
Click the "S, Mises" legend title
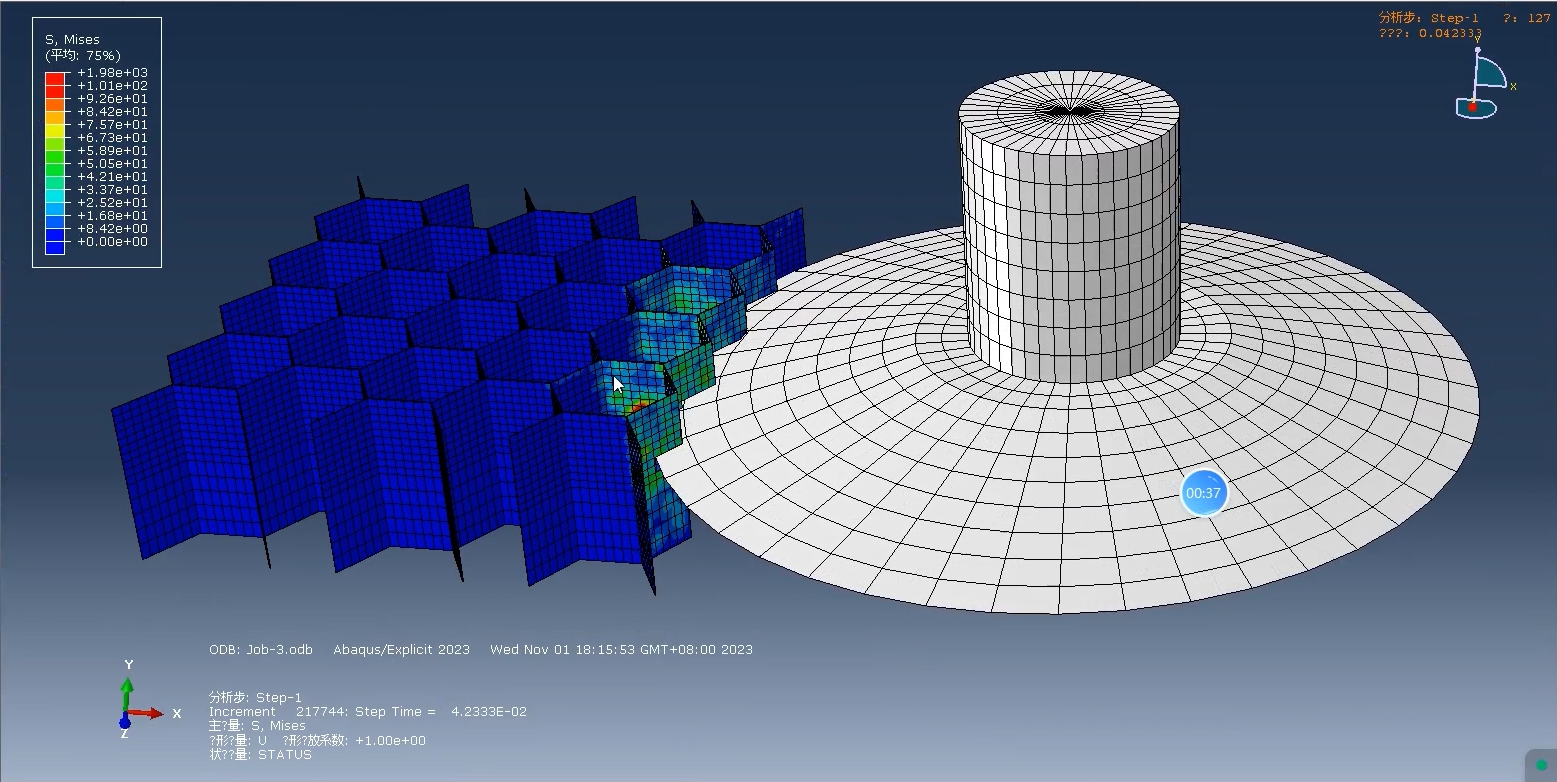click(x=72, y=40)
